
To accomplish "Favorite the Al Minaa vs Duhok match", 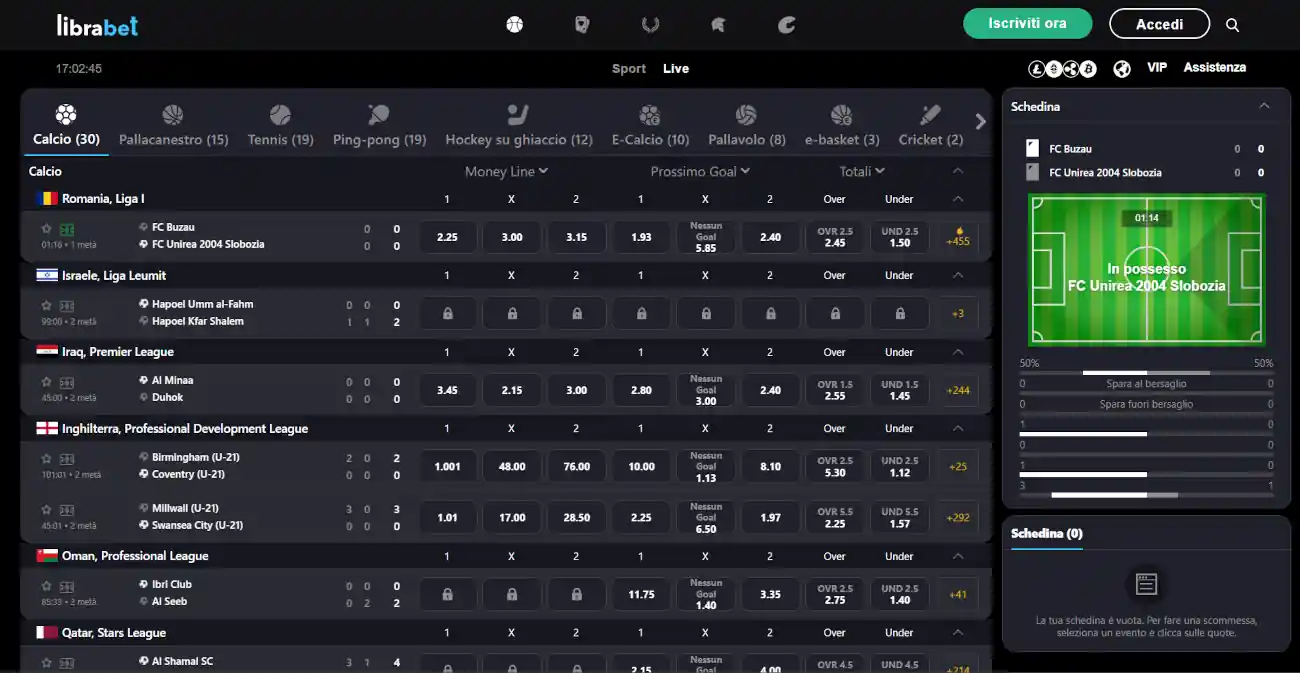I will pos(46,382).
